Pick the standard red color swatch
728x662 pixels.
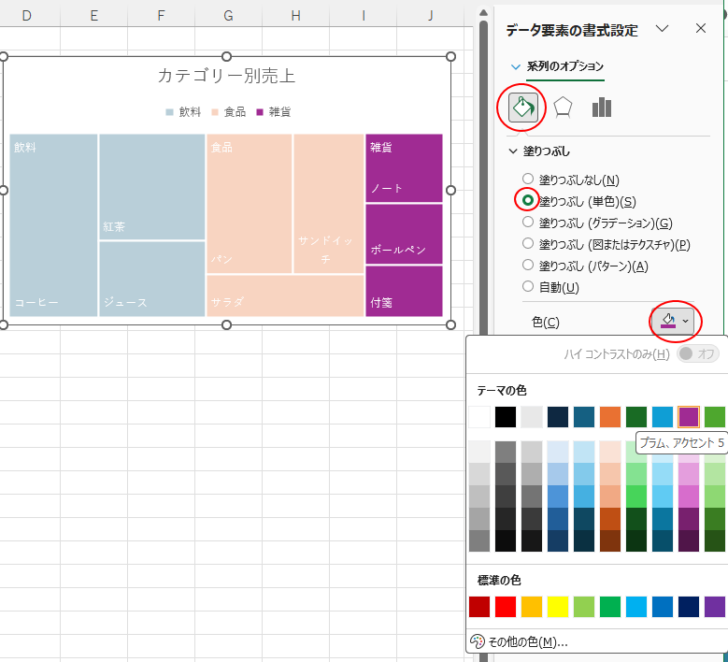tap(506, 607)
